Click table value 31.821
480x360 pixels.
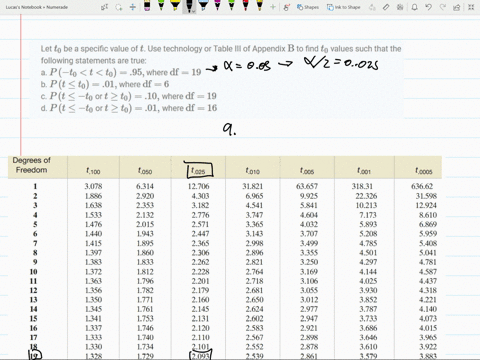coord(252,186)
